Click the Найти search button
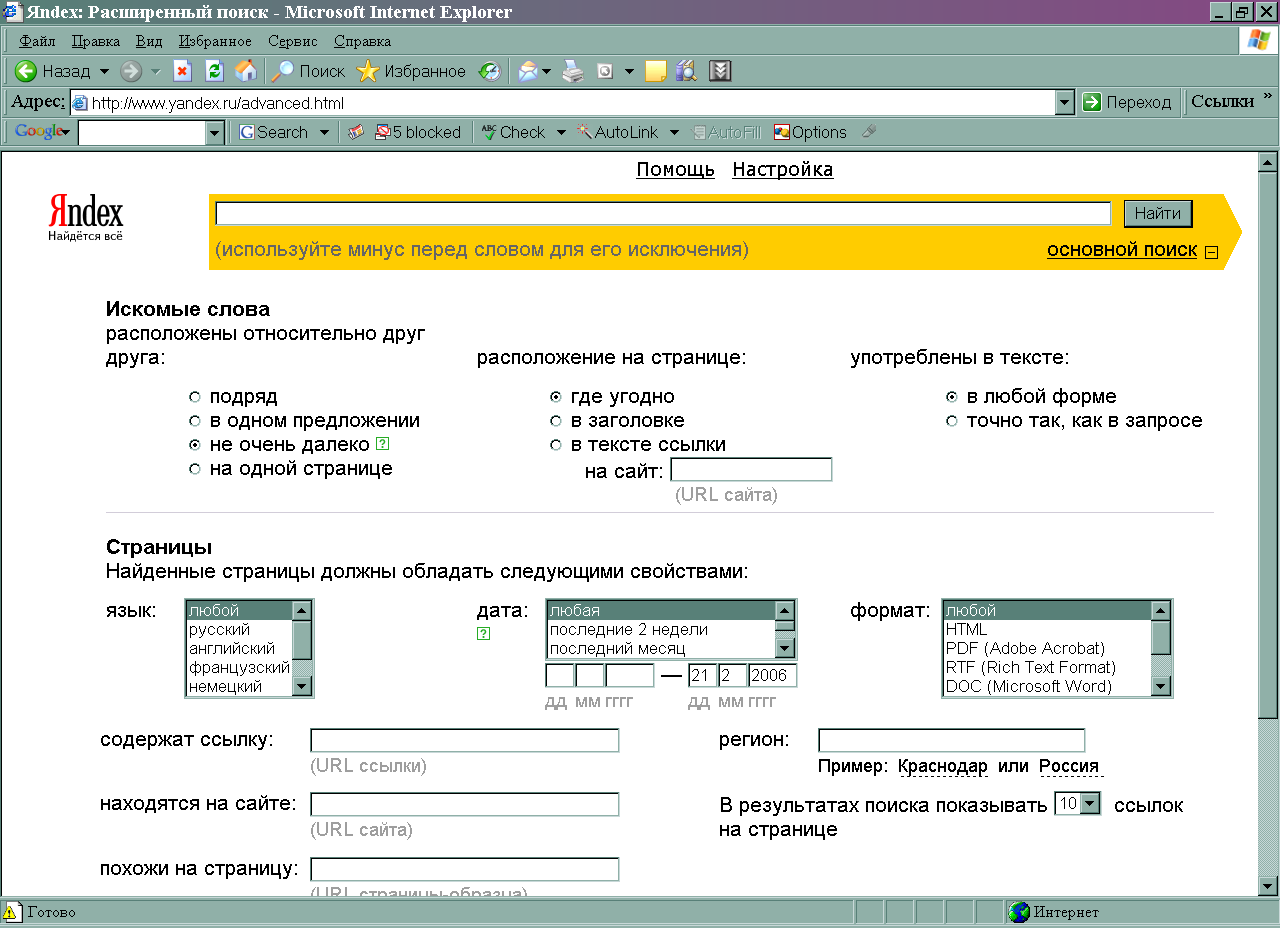1280x928 pixels. click(x=1158, y=213)
